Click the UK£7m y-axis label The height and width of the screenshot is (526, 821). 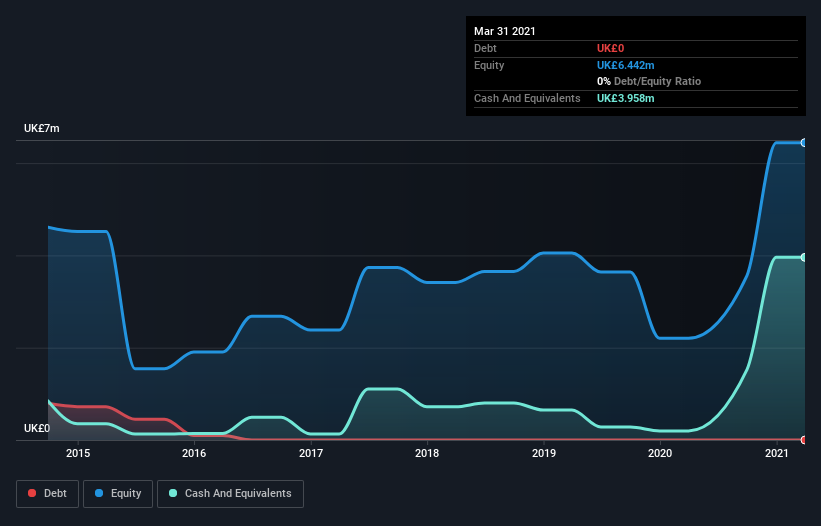click(42, 129)
